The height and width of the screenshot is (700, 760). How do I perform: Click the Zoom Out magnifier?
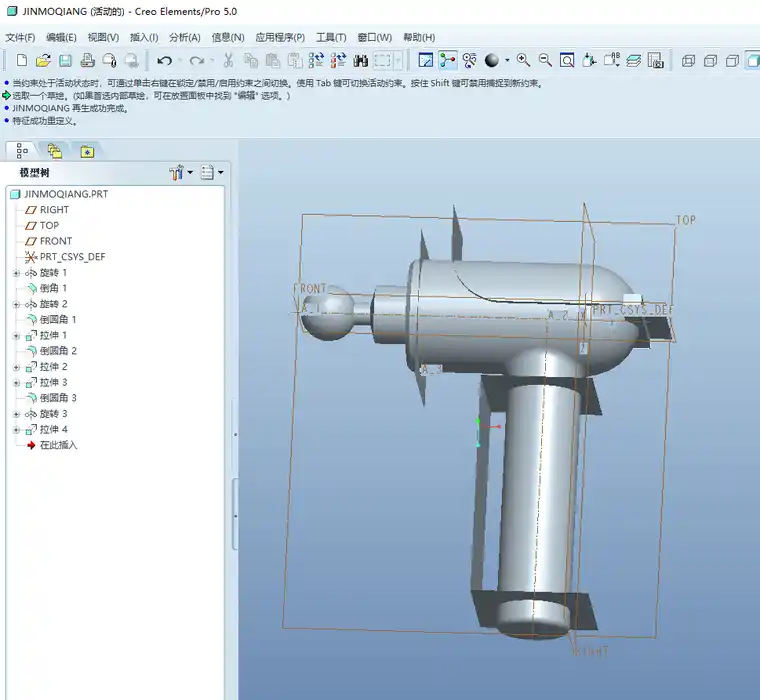click(545, 61)
